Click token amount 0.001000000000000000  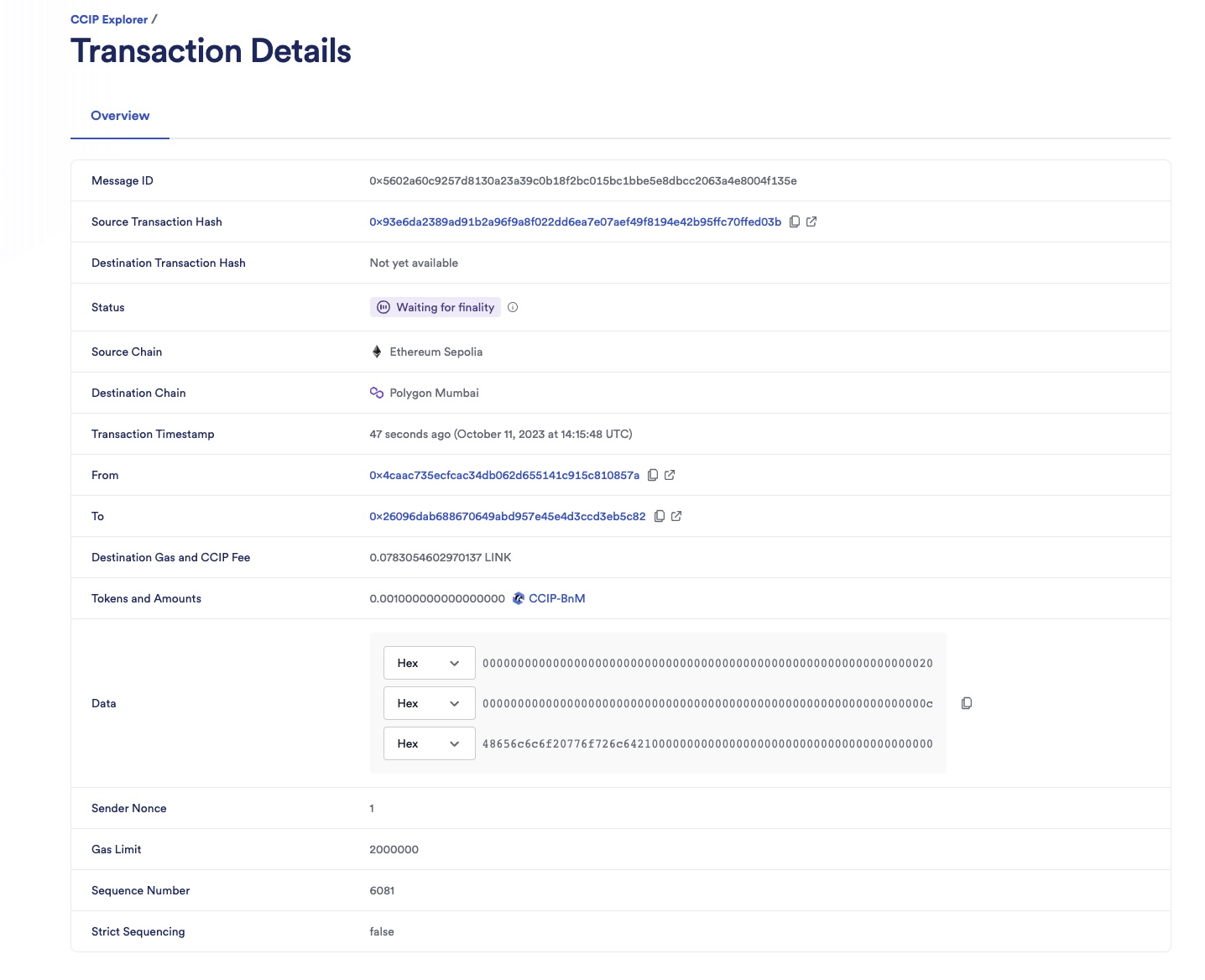point(437,599)
